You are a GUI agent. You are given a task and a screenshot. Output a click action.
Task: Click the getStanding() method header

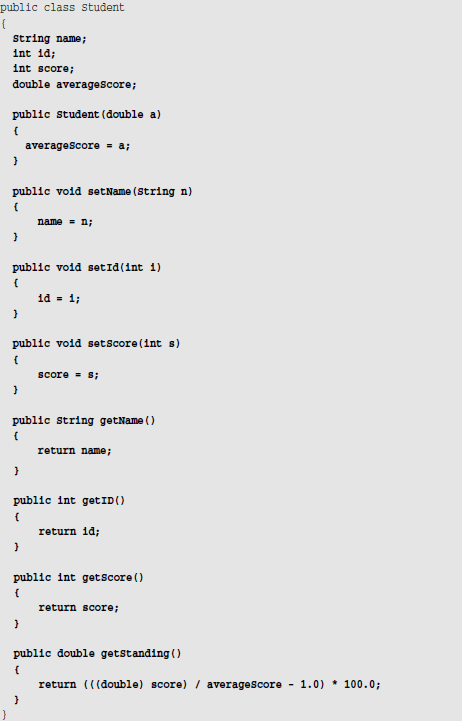click(97, 654)
